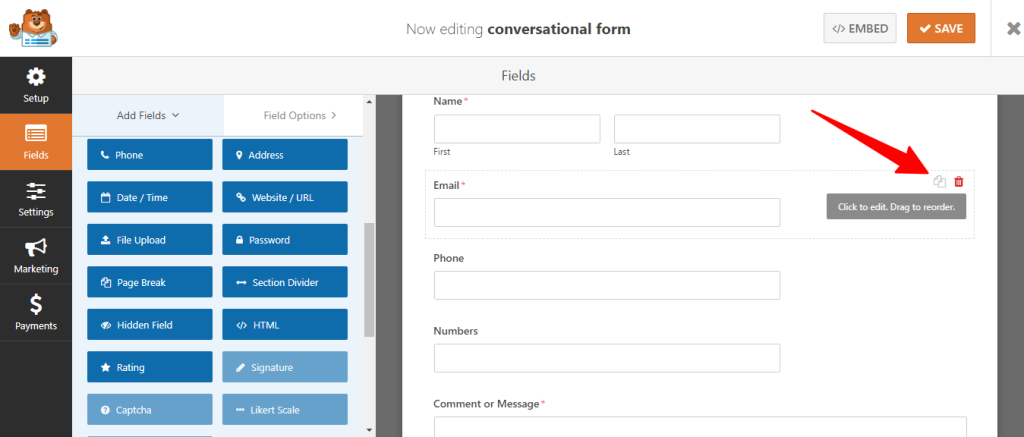The height and width of the screenshot is (437, 1024).
Task: Duplicate the Email field icon
Action: click(x=939, y=182)
